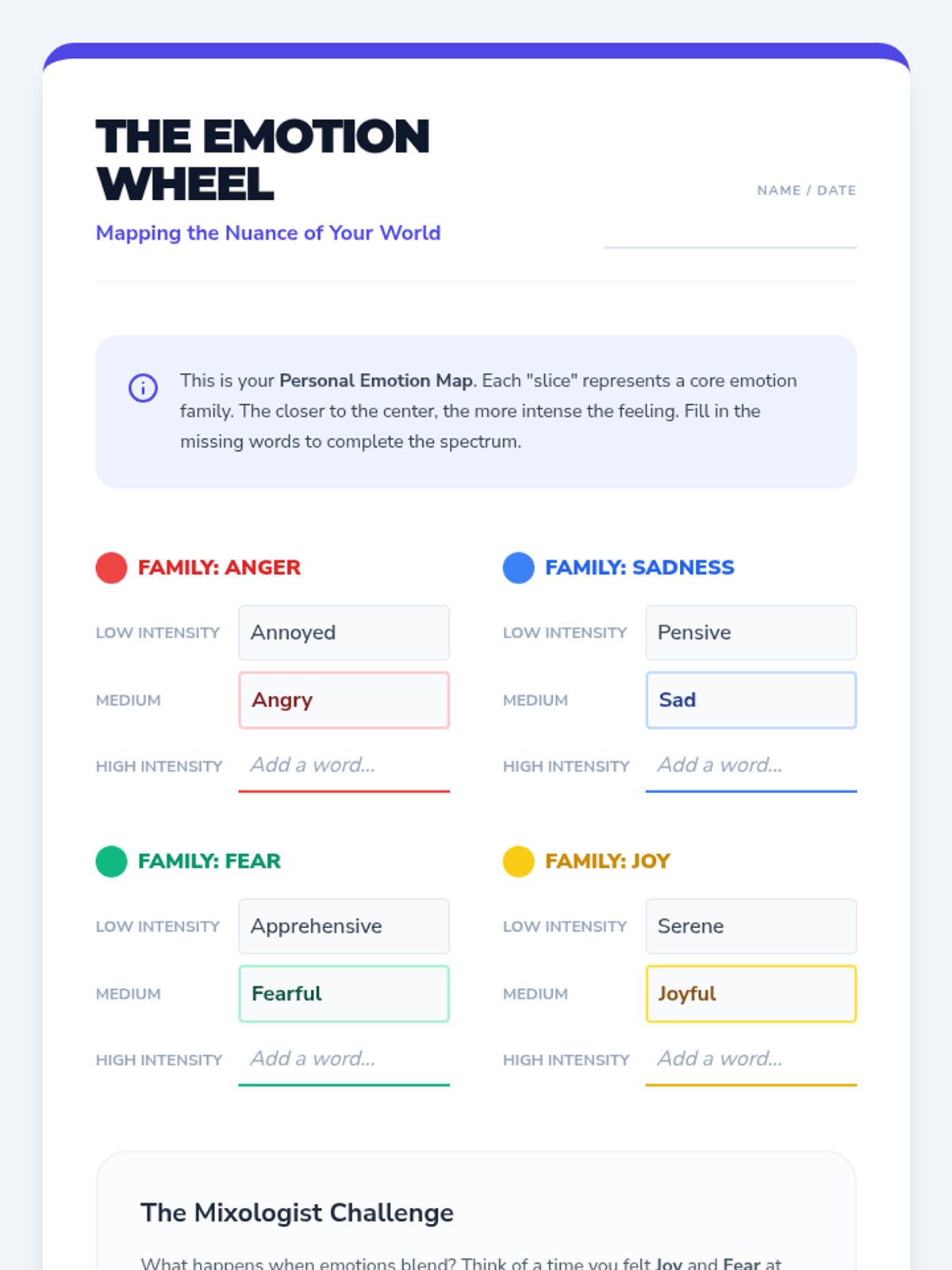Select the Joyful medium field
The width and height of the screenshot is (952, 1270).
click(750, 994)
